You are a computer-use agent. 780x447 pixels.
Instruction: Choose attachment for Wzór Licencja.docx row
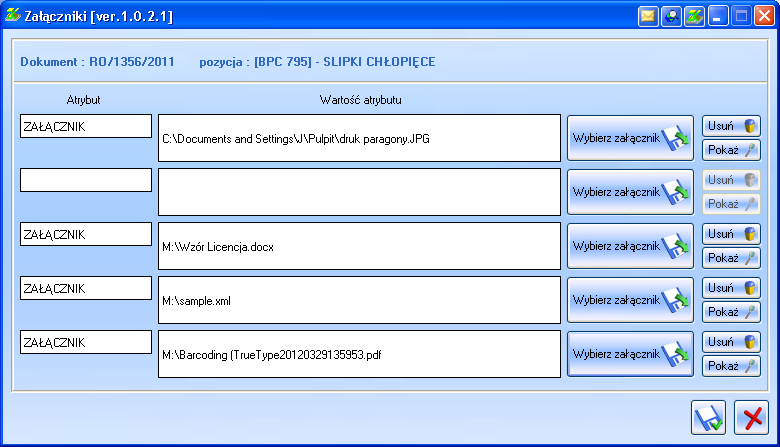[630, 246]
